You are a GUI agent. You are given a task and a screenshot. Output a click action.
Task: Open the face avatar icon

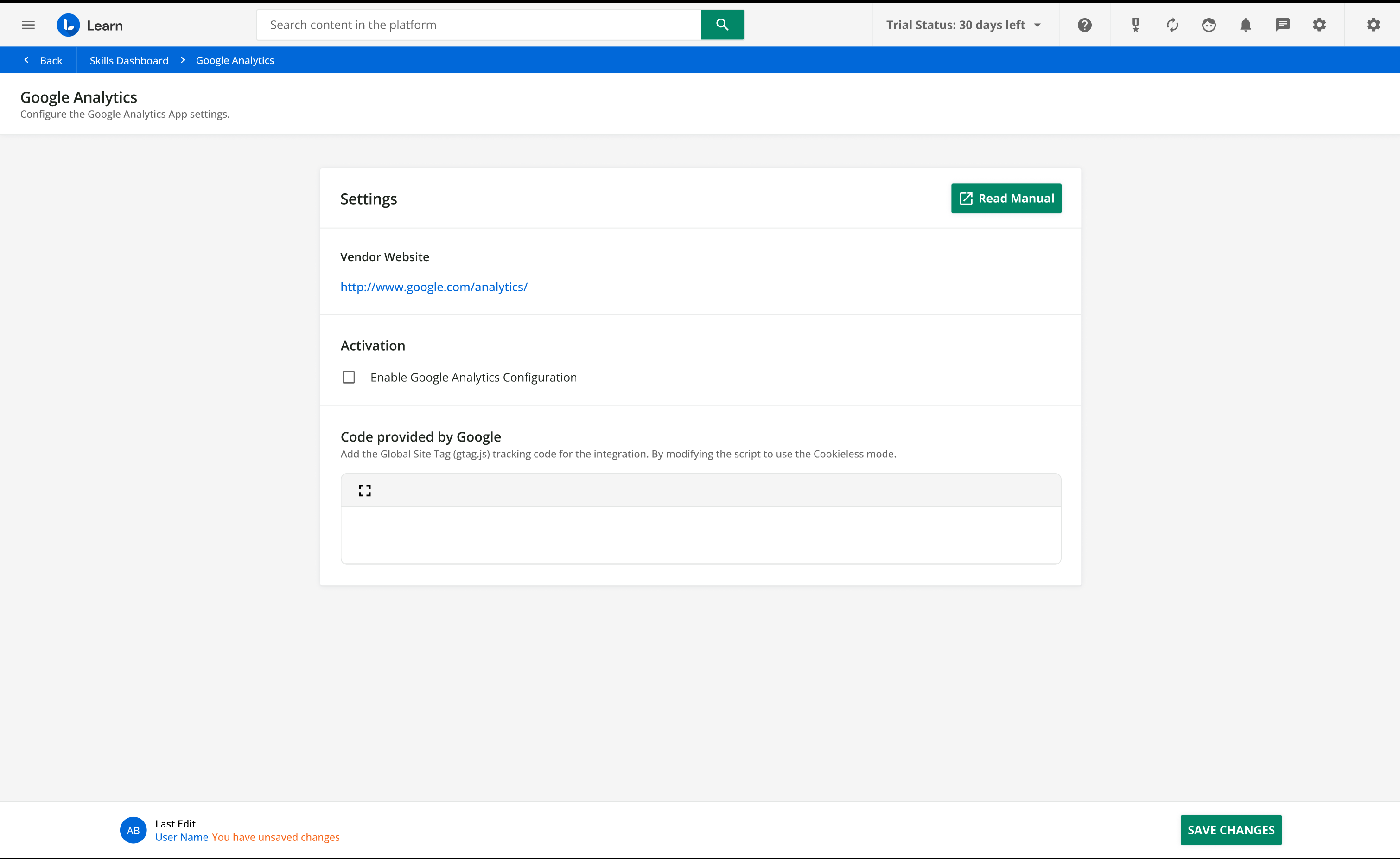click(1209, 25)
